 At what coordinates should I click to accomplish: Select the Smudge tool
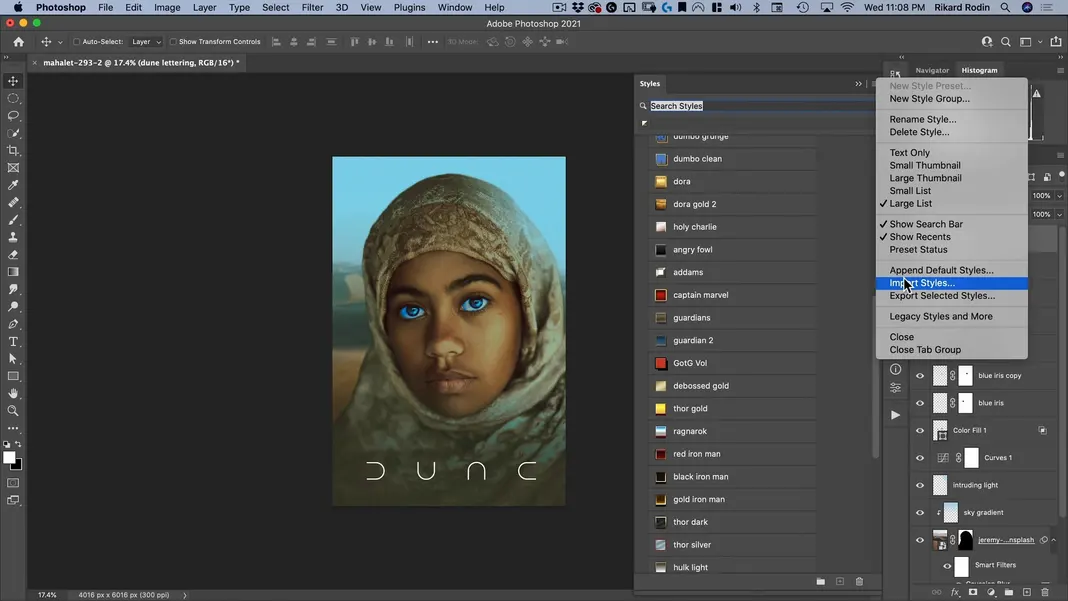(x=13, y=290)
